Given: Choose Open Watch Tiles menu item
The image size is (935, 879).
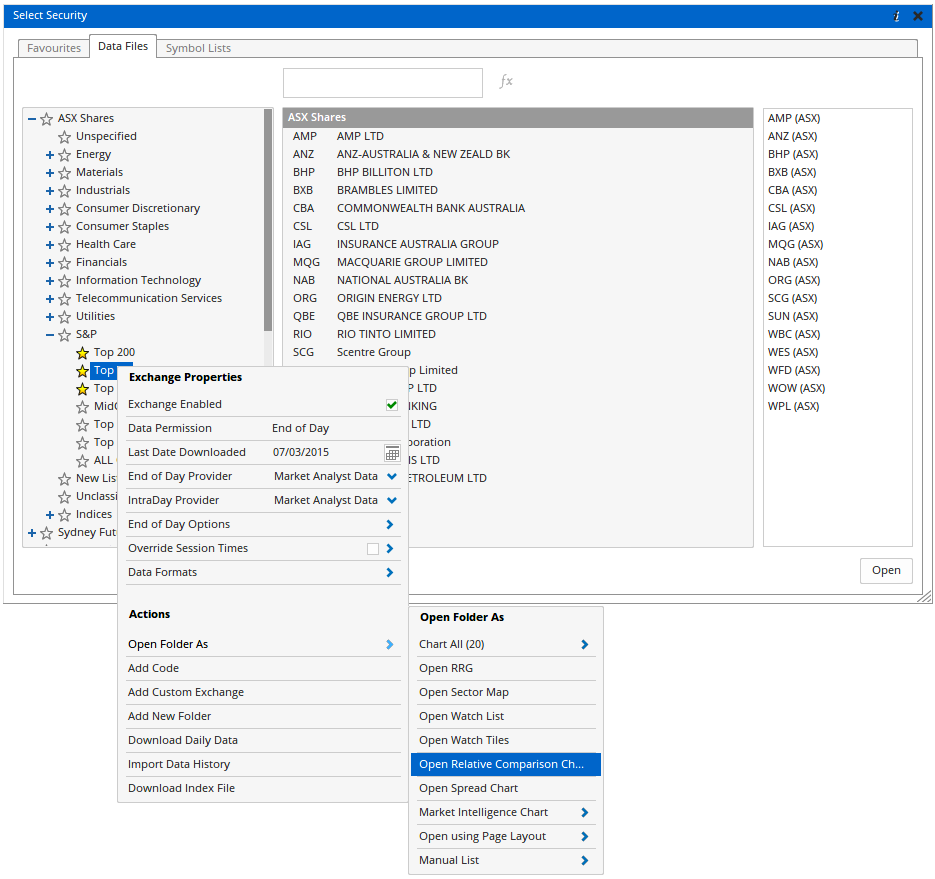Looking at the screenshot, I should pyautogui.click(x=506, y=740).
